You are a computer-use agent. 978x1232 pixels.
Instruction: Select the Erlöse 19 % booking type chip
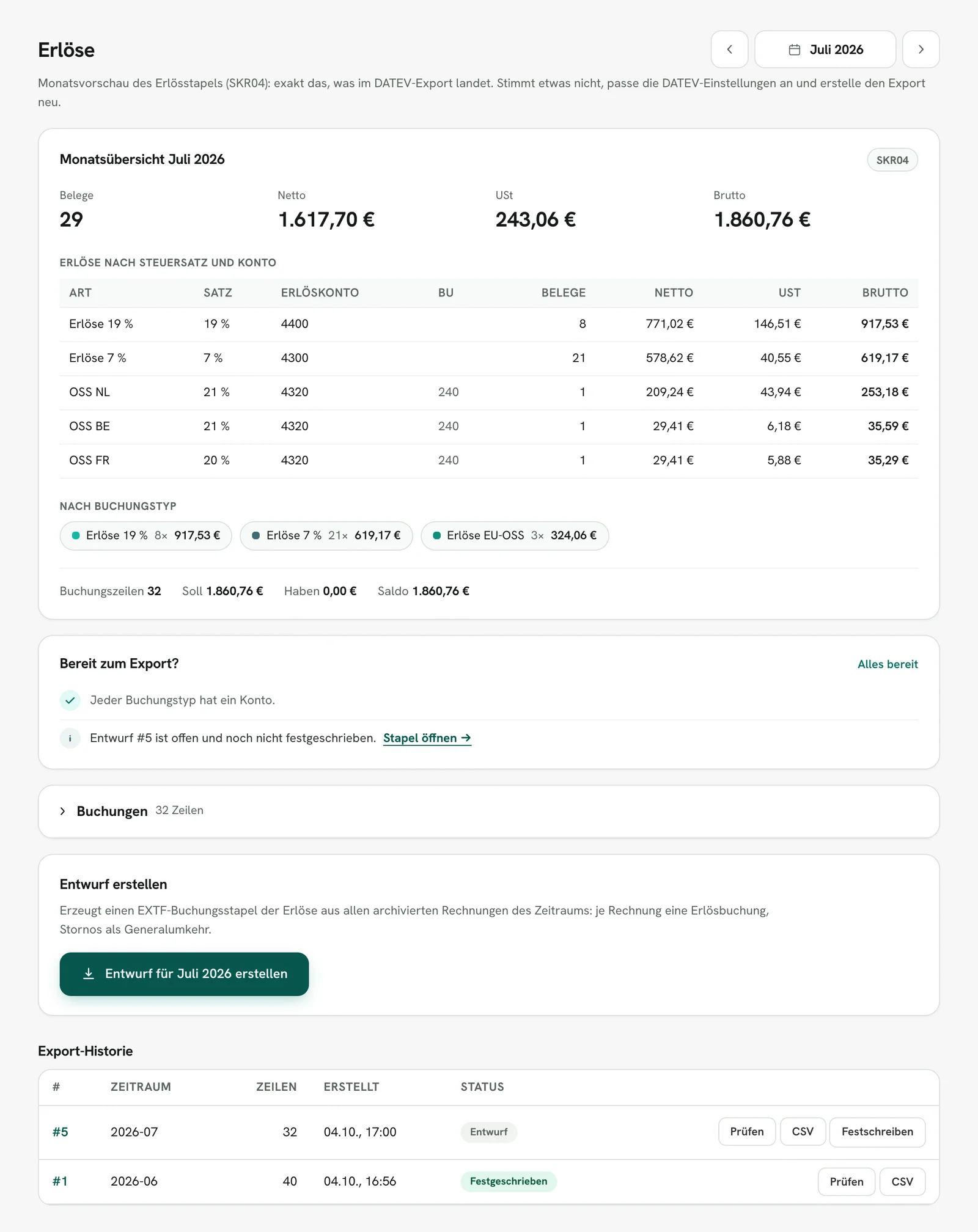pos(145,535)
